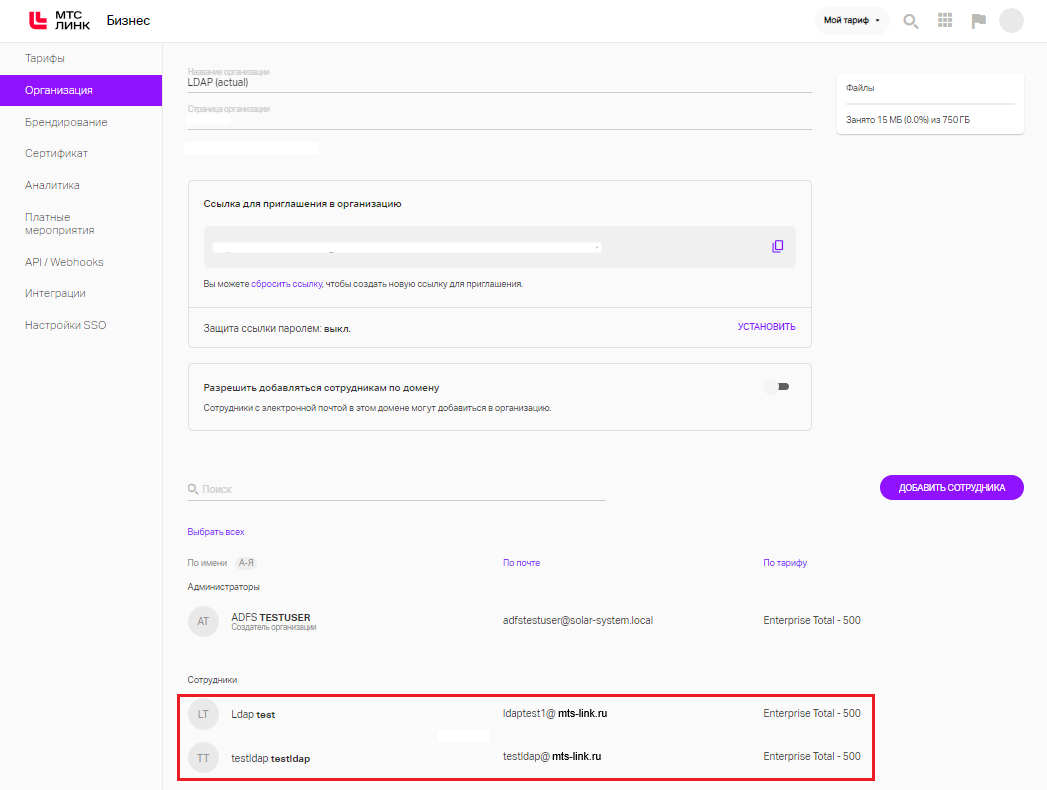Viewport: 1047px width, 790px height.
Task: Click the Ldap test employee name
Action: click(x=253, y=715)
